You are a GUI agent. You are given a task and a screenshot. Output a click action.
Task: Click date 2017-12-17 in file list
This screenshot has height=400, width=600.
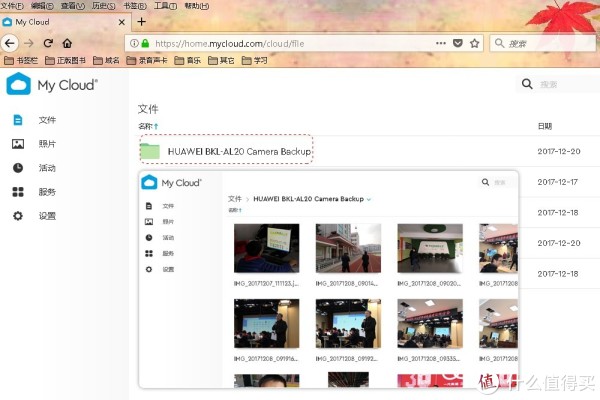tap(559, 182)
